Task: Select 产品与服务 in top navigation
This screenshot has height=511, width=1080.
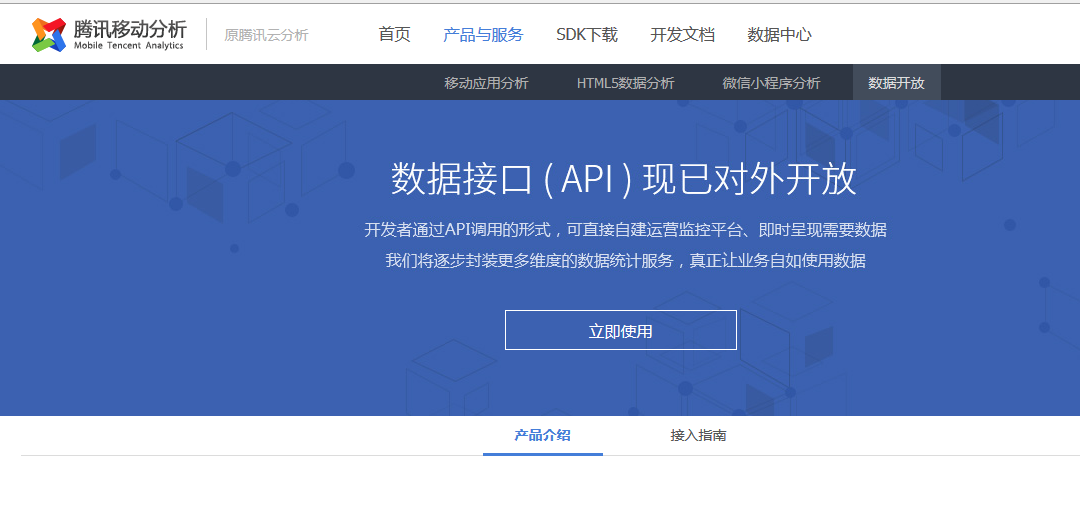Action: tap(483, 34)
